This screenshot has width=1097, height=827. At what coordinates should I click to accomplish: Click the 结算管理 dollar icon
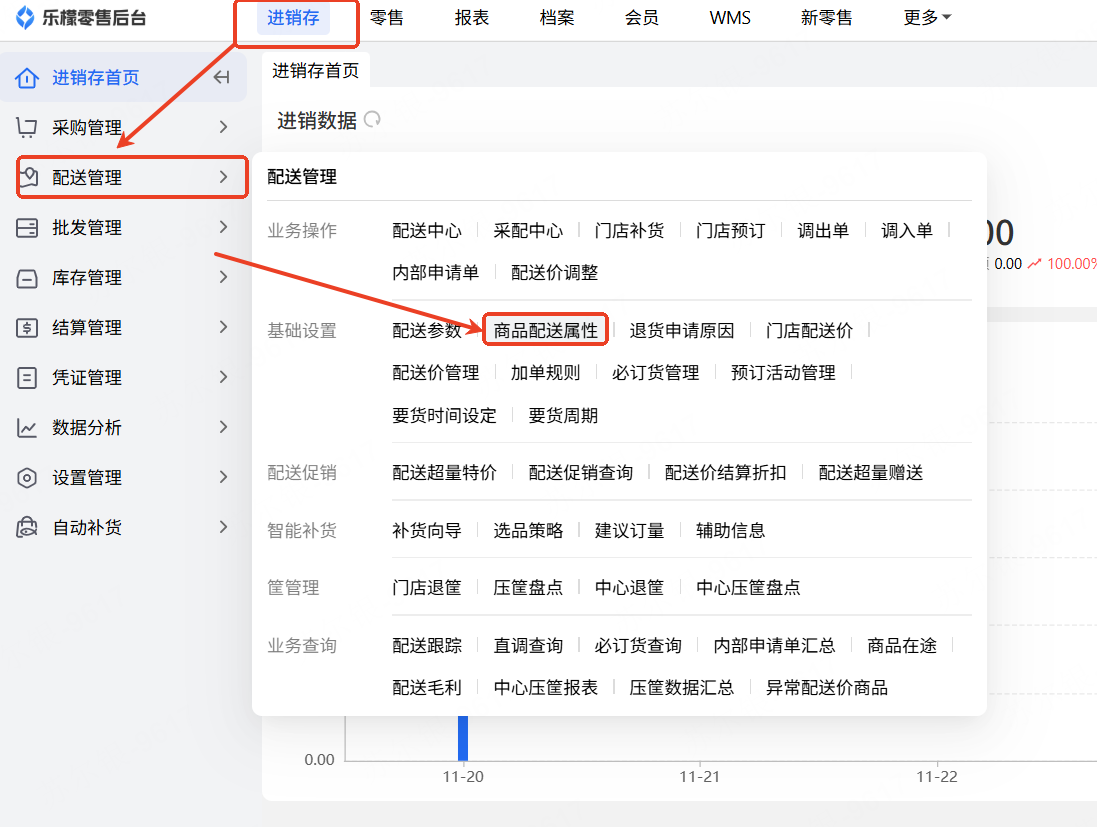[x=27, y=327]
